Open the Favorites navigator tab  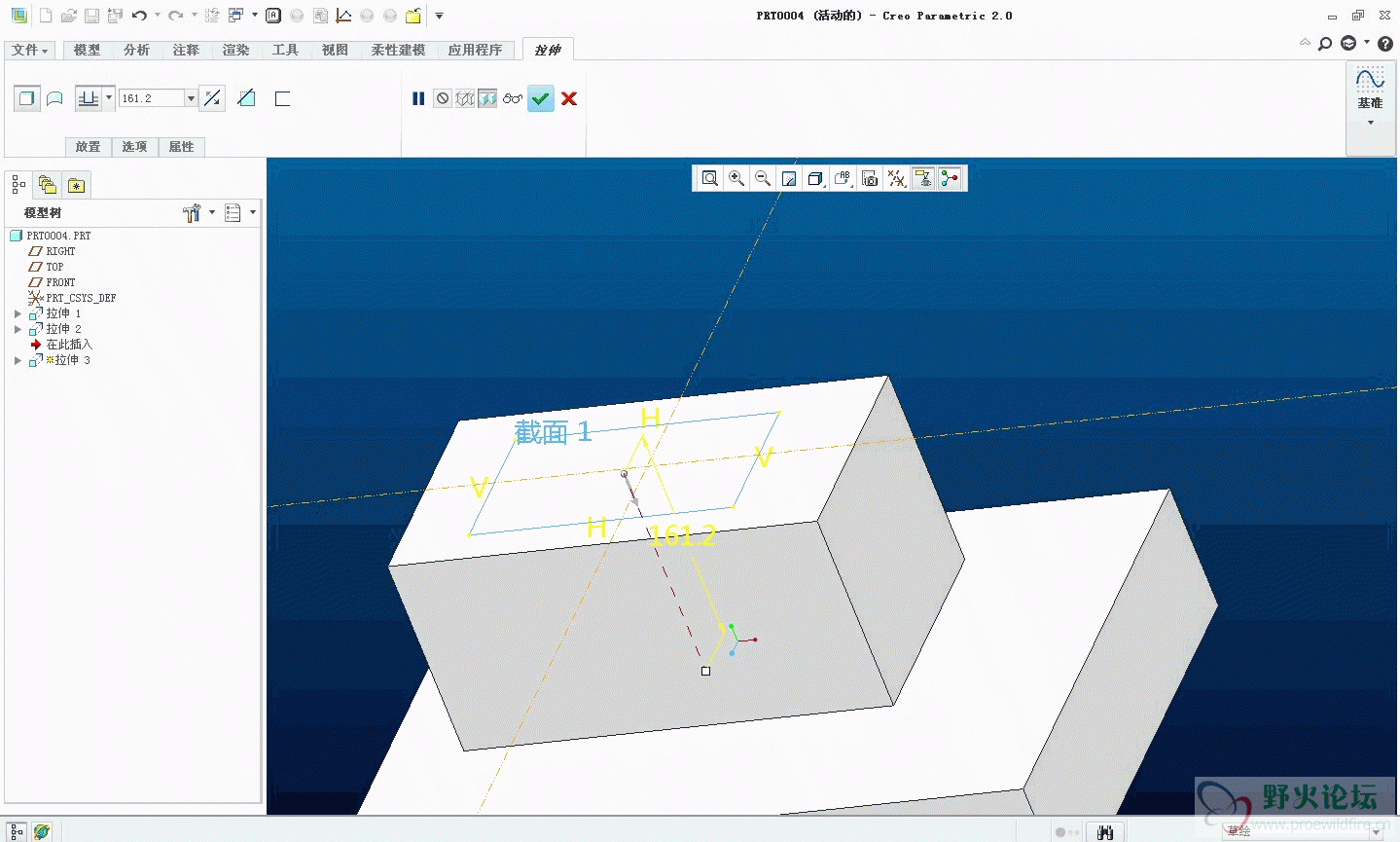[76, 185]
